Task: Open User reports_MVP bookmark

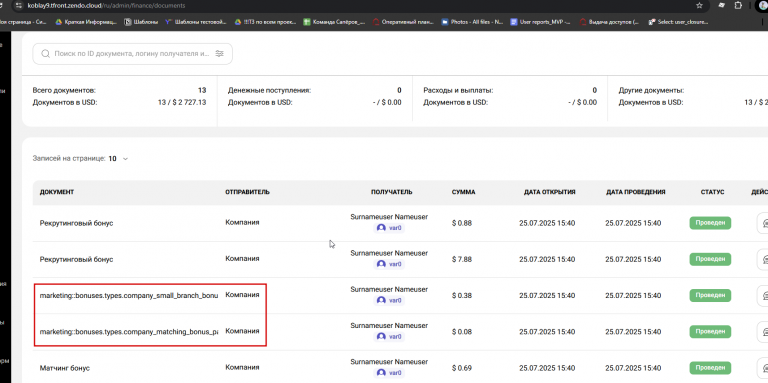Action: (541, 22)
